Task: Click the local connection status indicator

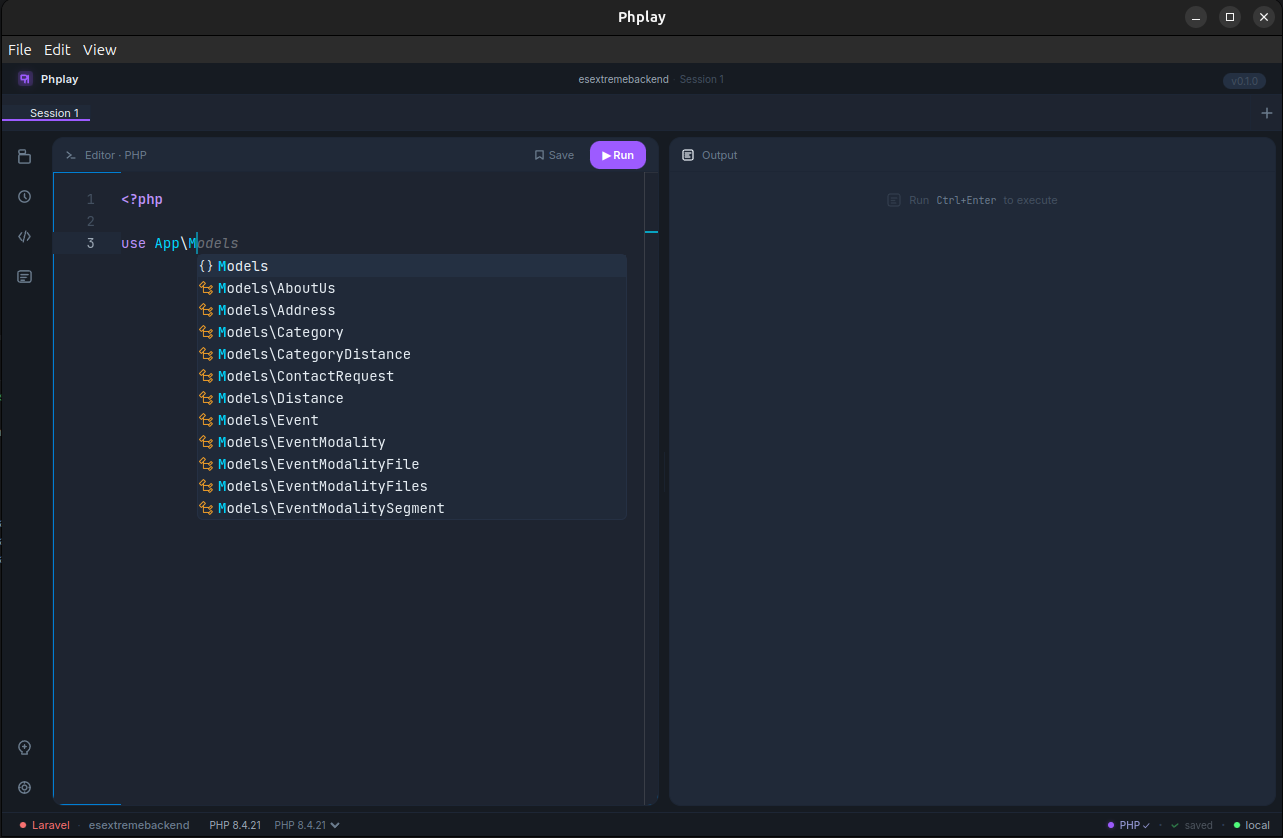Action: [x=1251, y=825]
